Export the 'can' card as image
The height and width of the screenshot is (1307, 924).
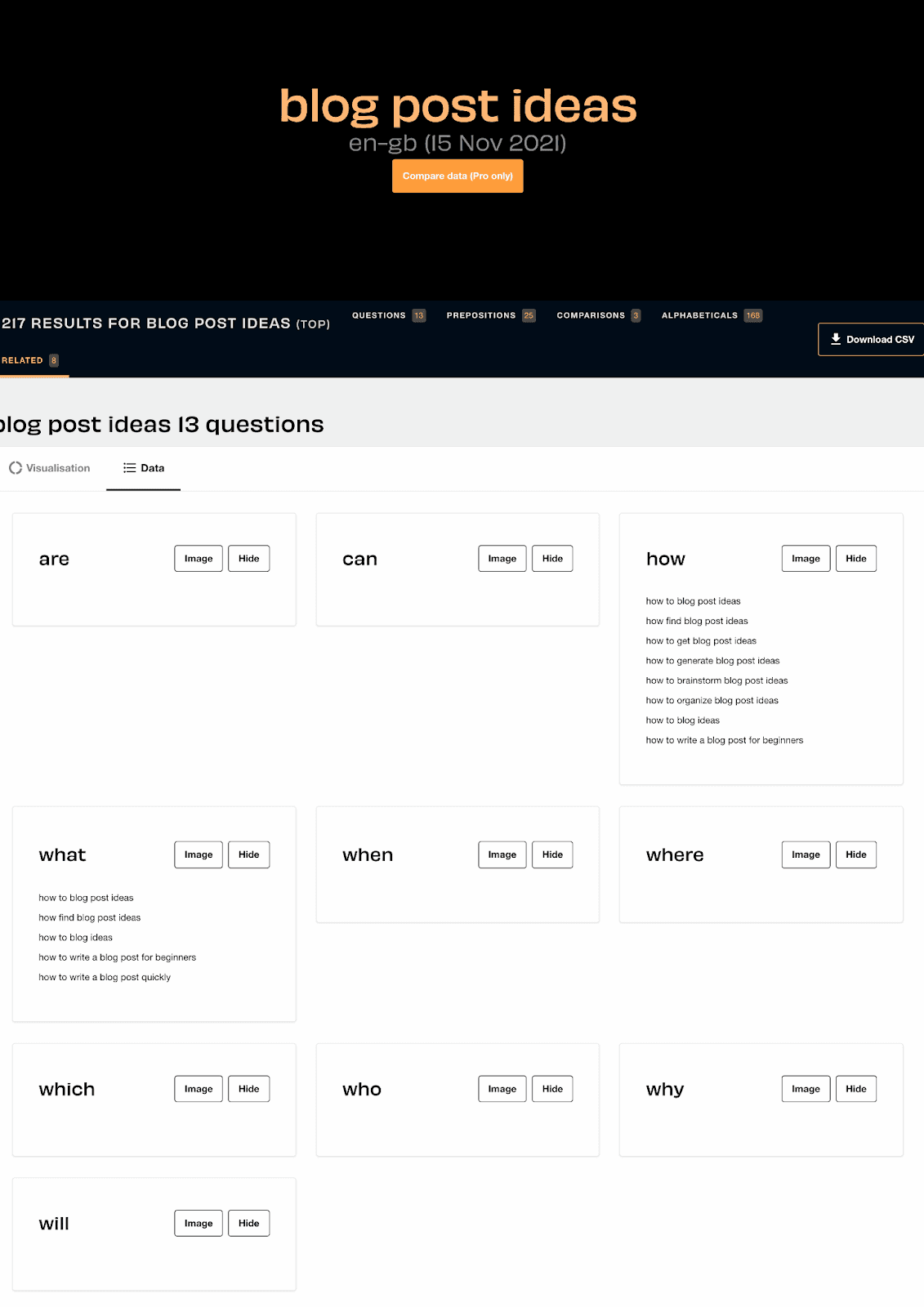[502, 559]
